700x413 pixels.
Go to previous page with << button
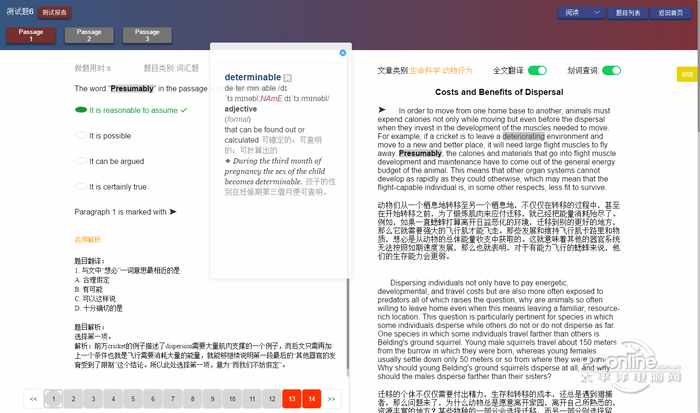[x=33, y=399]
